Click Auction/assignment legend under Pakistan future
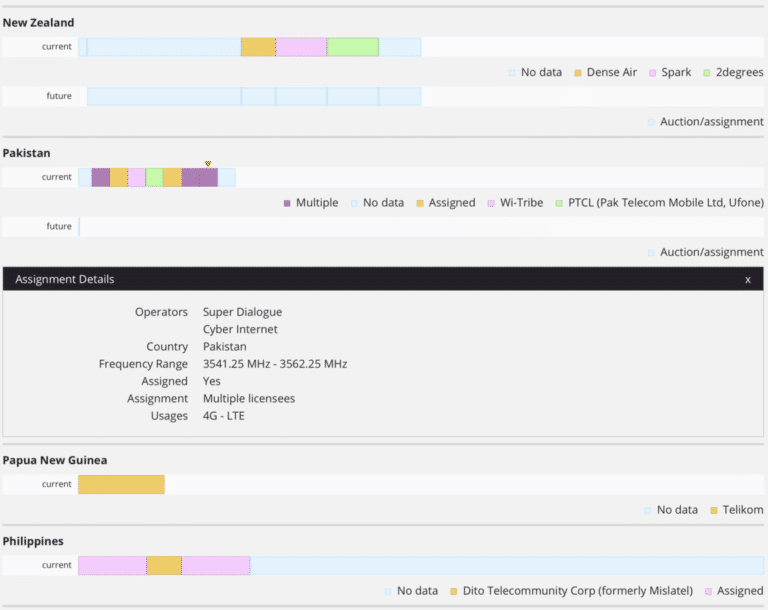 pos(705,252)
